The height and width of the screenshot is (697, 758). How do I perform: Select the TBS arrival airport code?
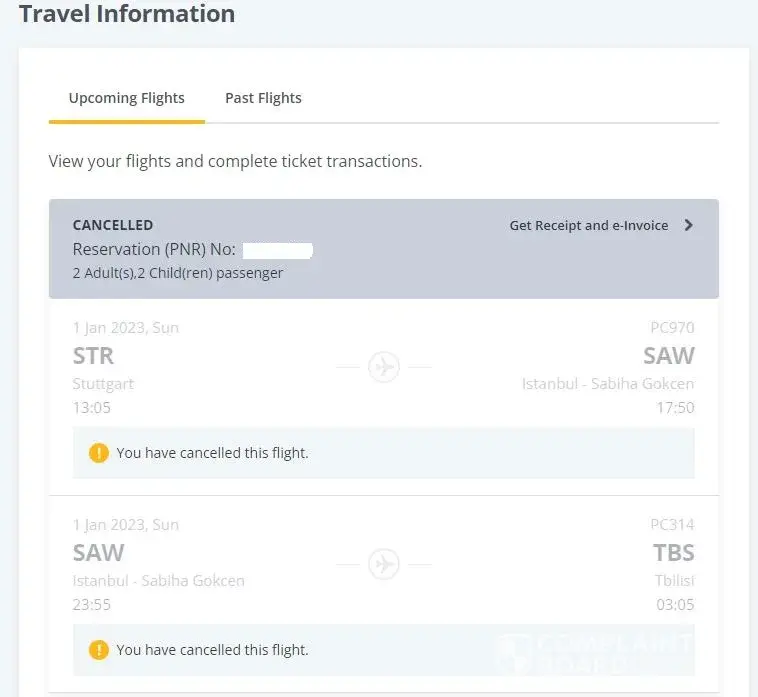(673, 553)
